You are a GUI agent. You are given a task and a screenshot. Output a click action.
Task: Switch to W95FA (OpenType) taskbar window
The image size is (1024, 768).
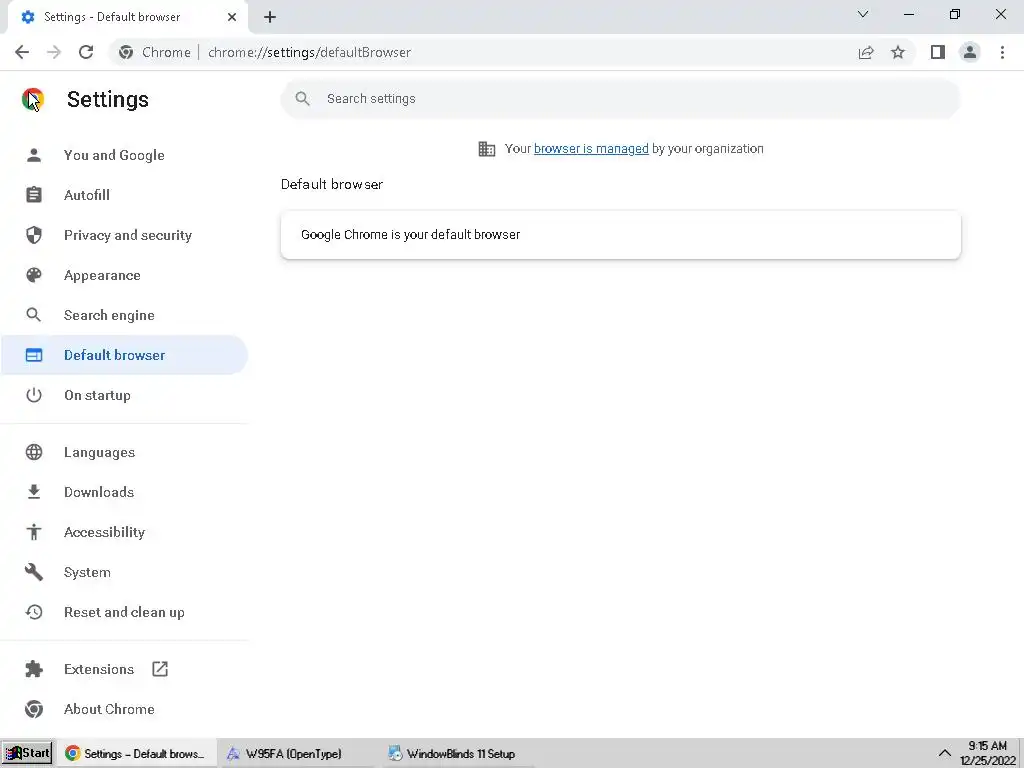297,754
